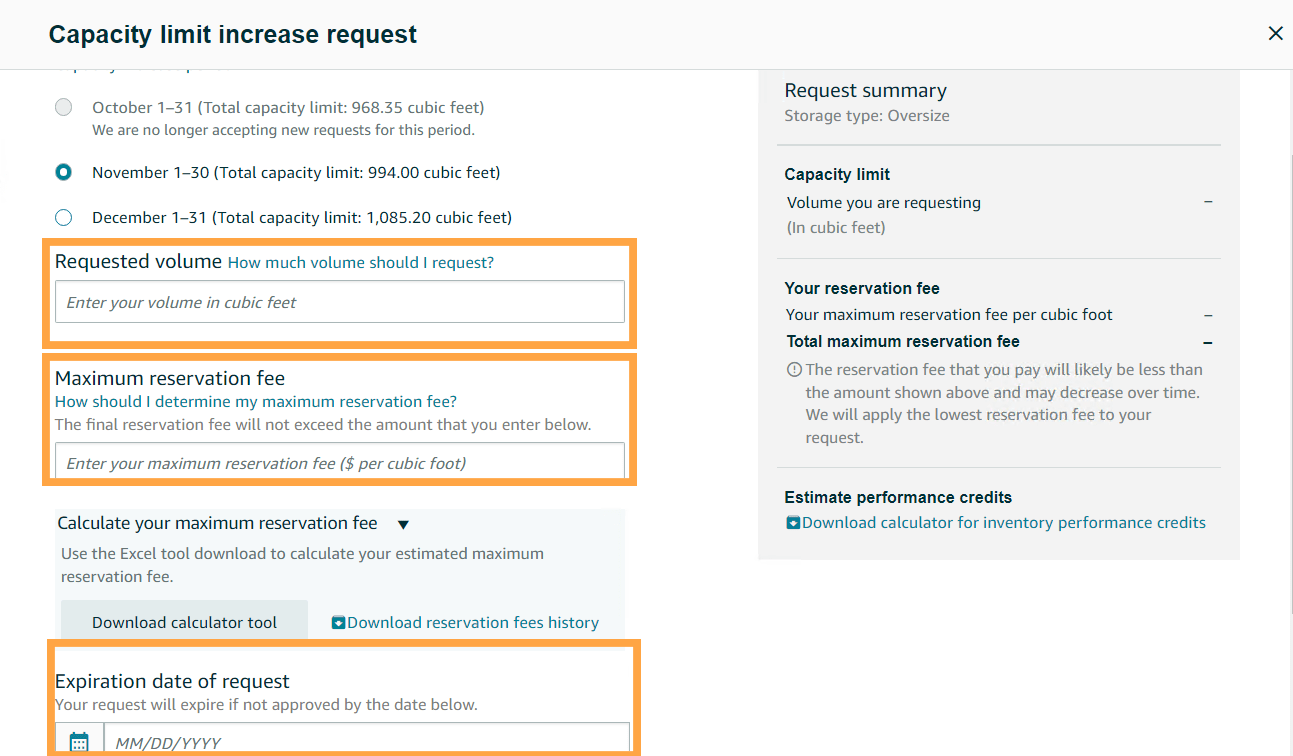The image size is (1293, 756).
Task: Select the November 1–30 period option
Action: click(64, 172)
